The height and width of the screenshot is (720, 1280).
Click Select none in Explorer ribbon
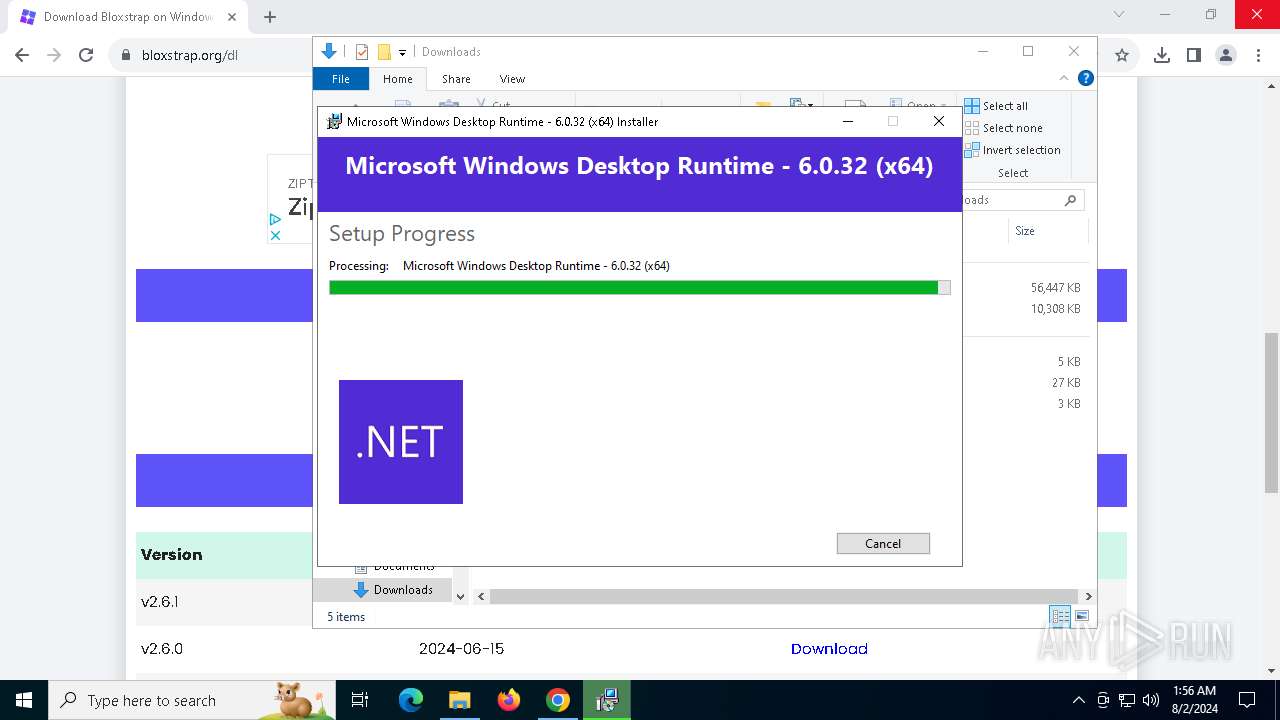pos(1004,128)
